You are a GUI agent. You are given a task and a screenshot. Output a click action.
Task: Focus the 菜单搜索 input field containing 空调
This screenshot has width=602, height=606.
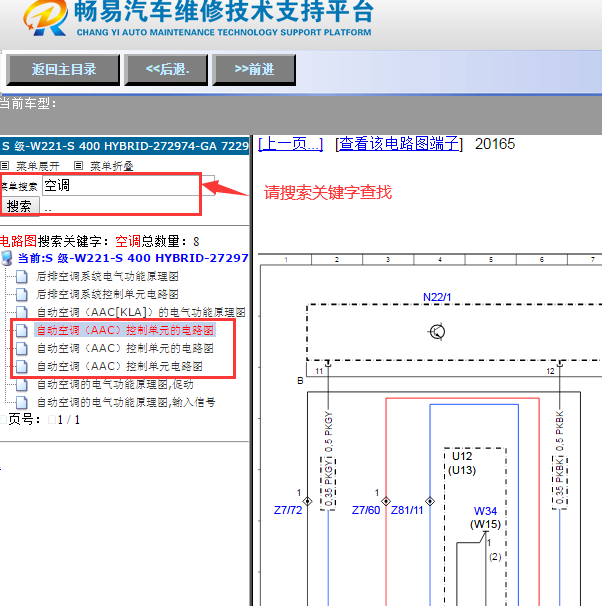[x=128, y=186]
